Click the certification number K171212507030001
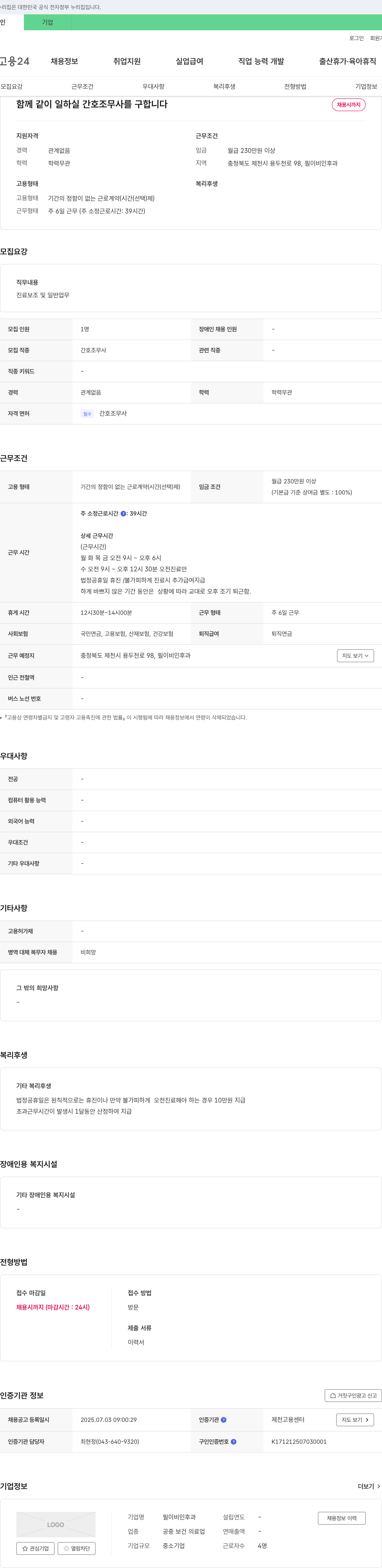The height and width of the screenshot is (1568, 382). click(x=299, y=1441)
